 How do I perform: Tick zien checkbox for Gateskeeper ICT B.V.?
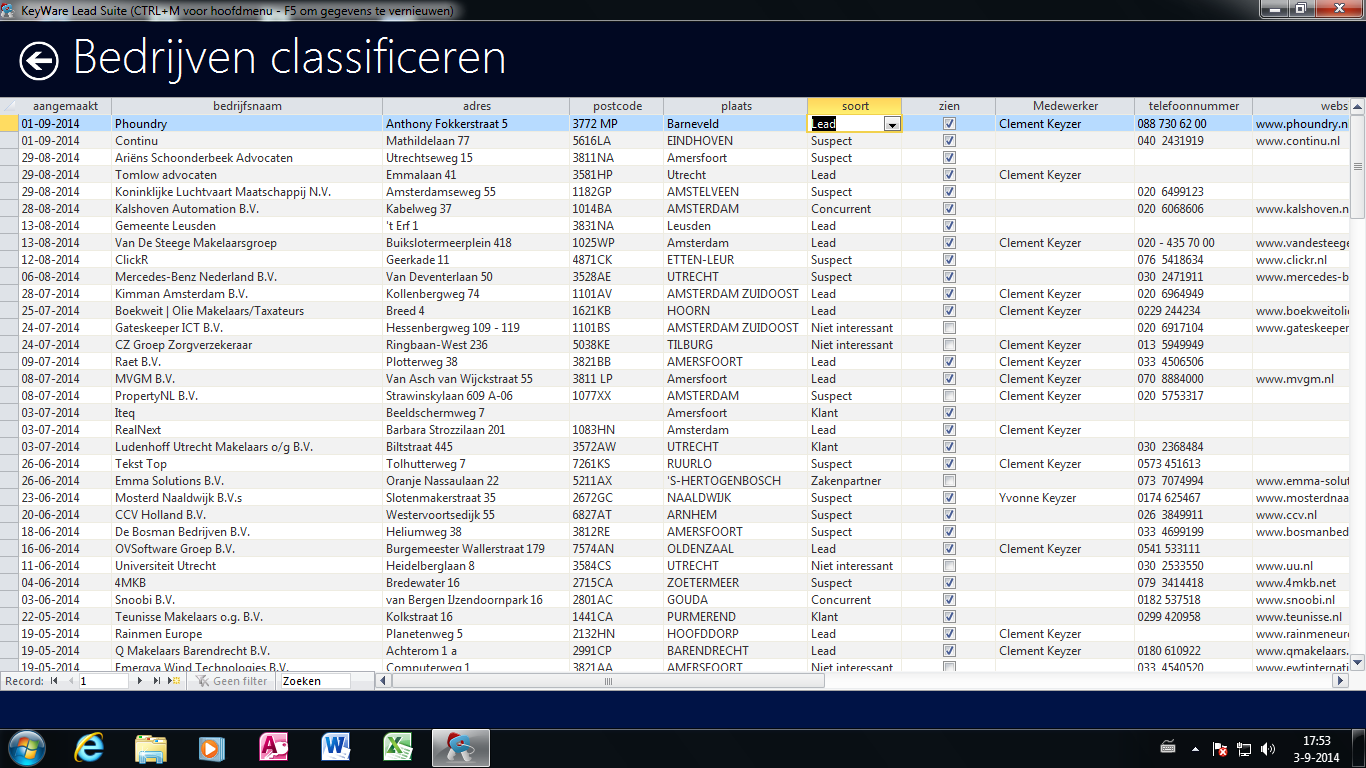pyautogui.click(x=949, y=328)
